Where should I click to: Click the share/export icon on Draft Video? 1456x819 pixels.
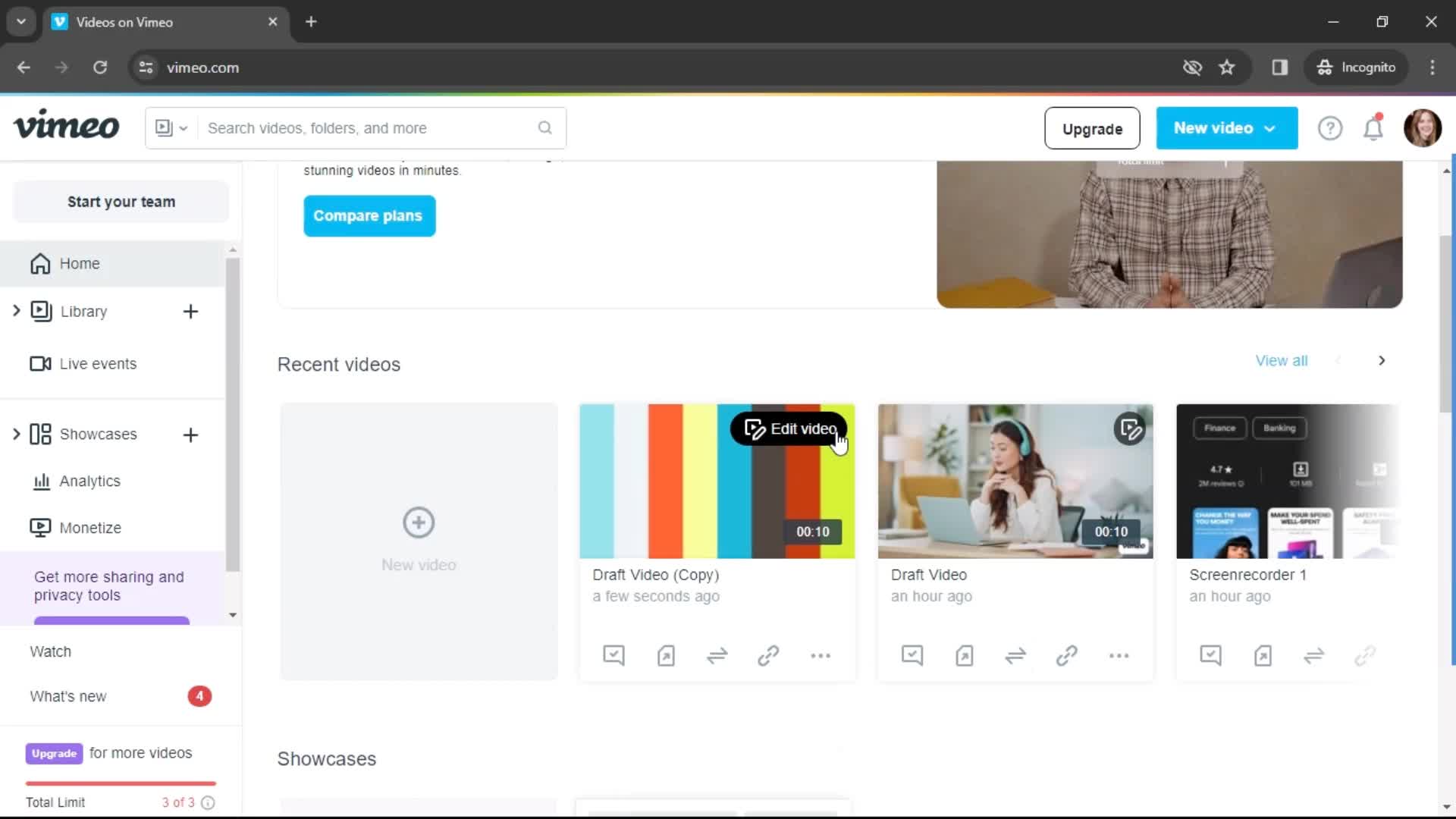[x=964, y=656]
